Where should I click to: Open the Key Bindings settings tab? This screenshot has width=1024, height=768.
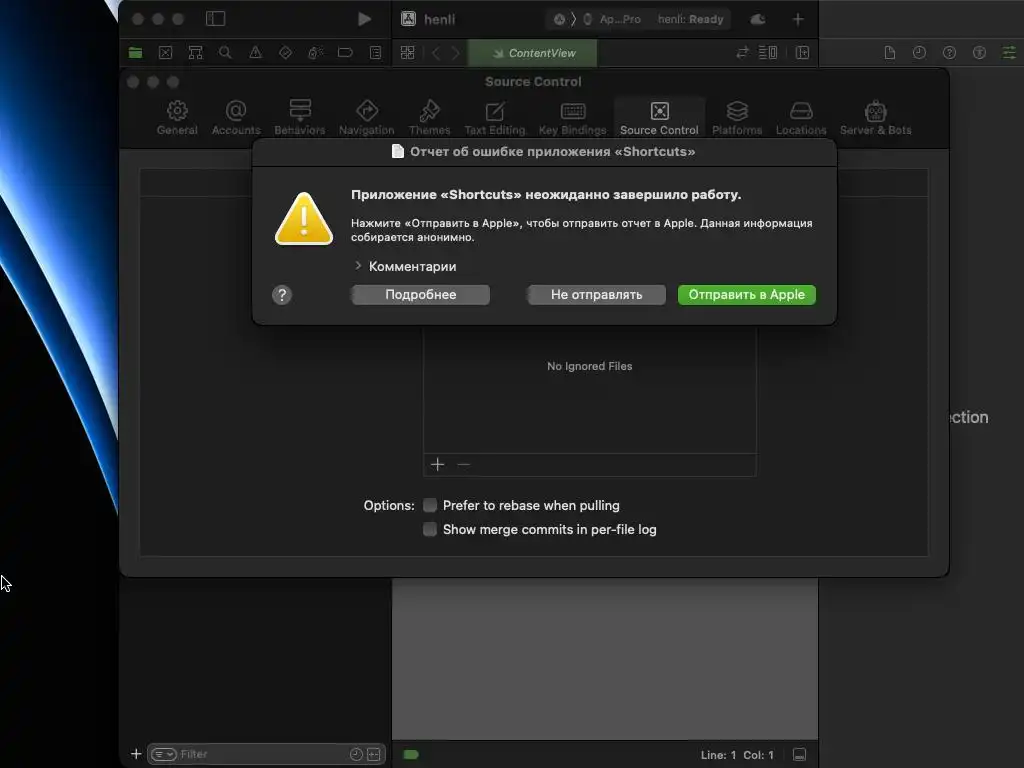(x=573, y=118)
